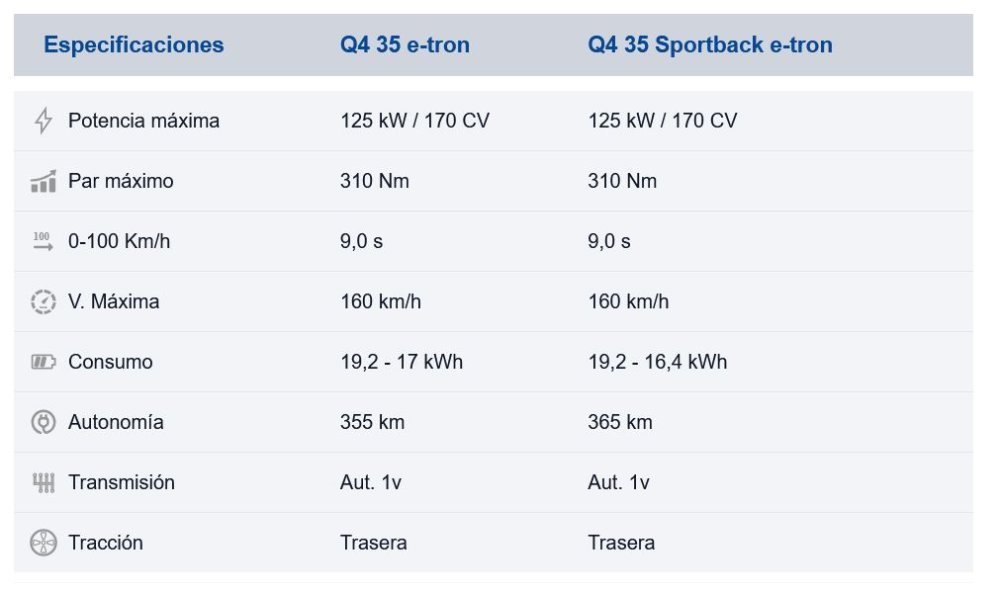Click the 19,2 - 16,4 kWh consumption value
1000x593 pixels.
click(x=657, y=362)
